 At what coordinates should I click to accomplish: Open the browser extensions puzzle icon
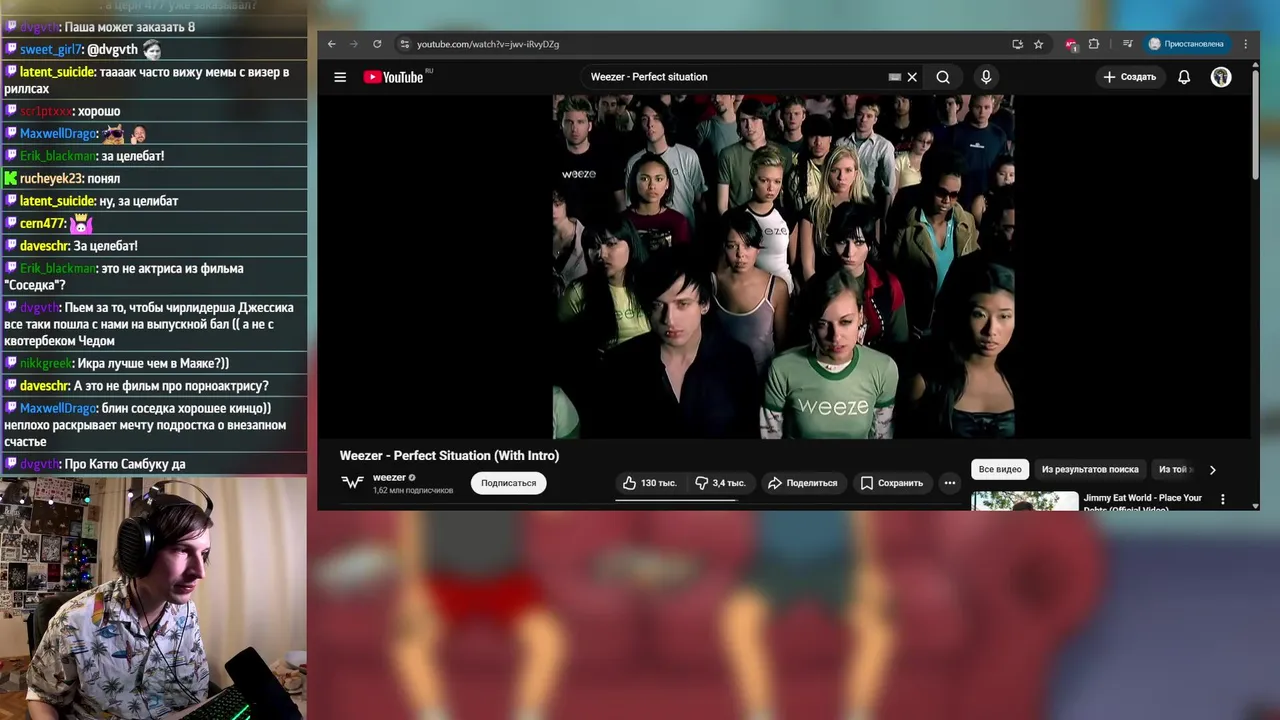click(1094, 44)
